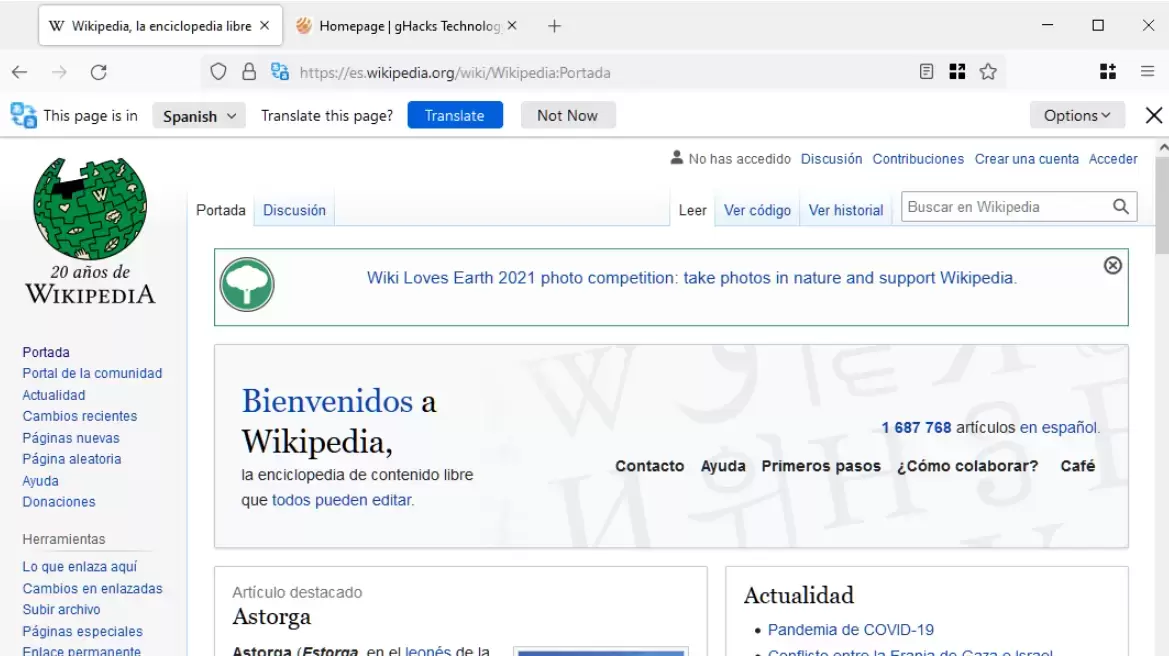Open the Primeros pasos link
The image size is (1169, 656).
tap(821, 466)
